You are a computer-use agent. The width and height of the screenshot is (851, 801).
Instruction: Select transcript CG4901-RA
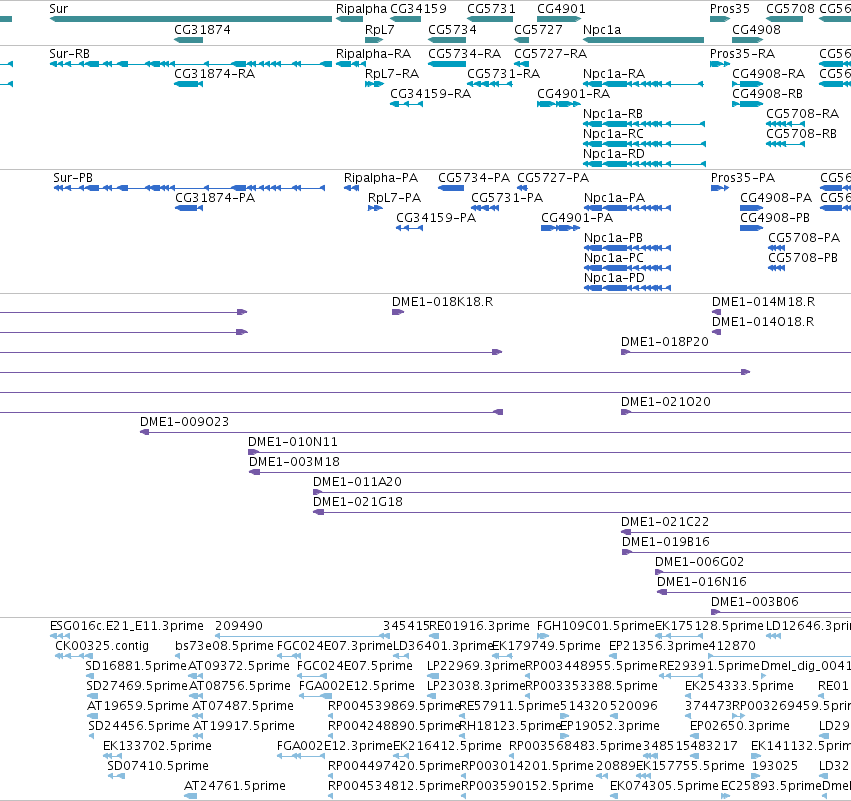click(x=559, y=104)
